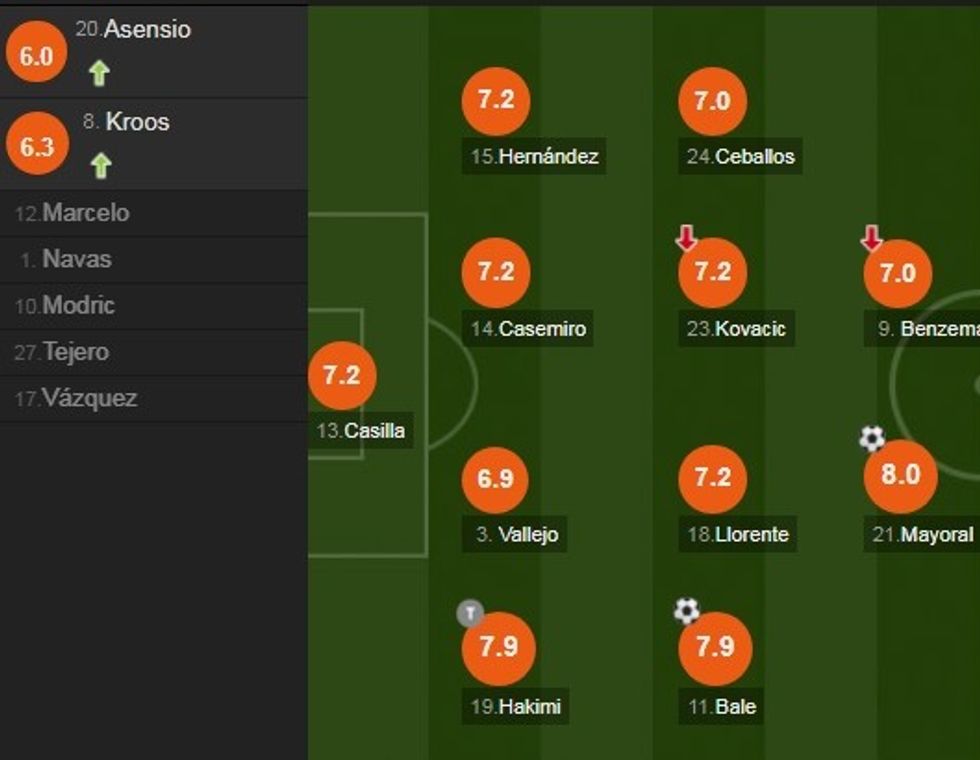
Task: Click the gray badge icon above Hakimi
Action: (x=470, y=612)
